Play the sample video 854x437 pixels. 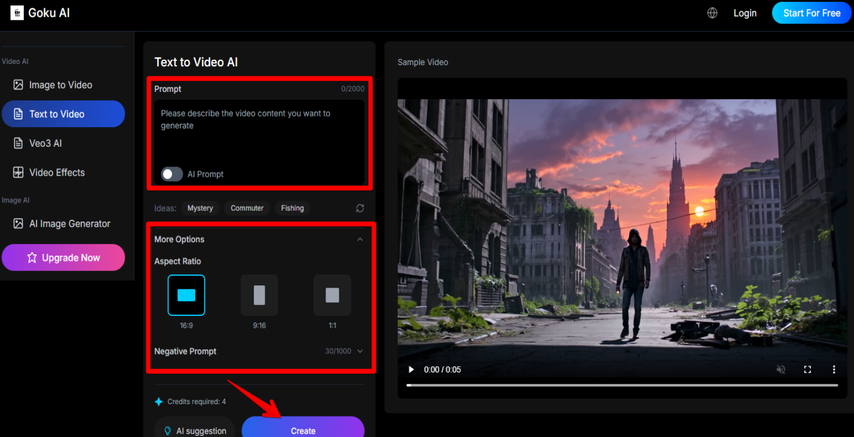tap(411, 370)
